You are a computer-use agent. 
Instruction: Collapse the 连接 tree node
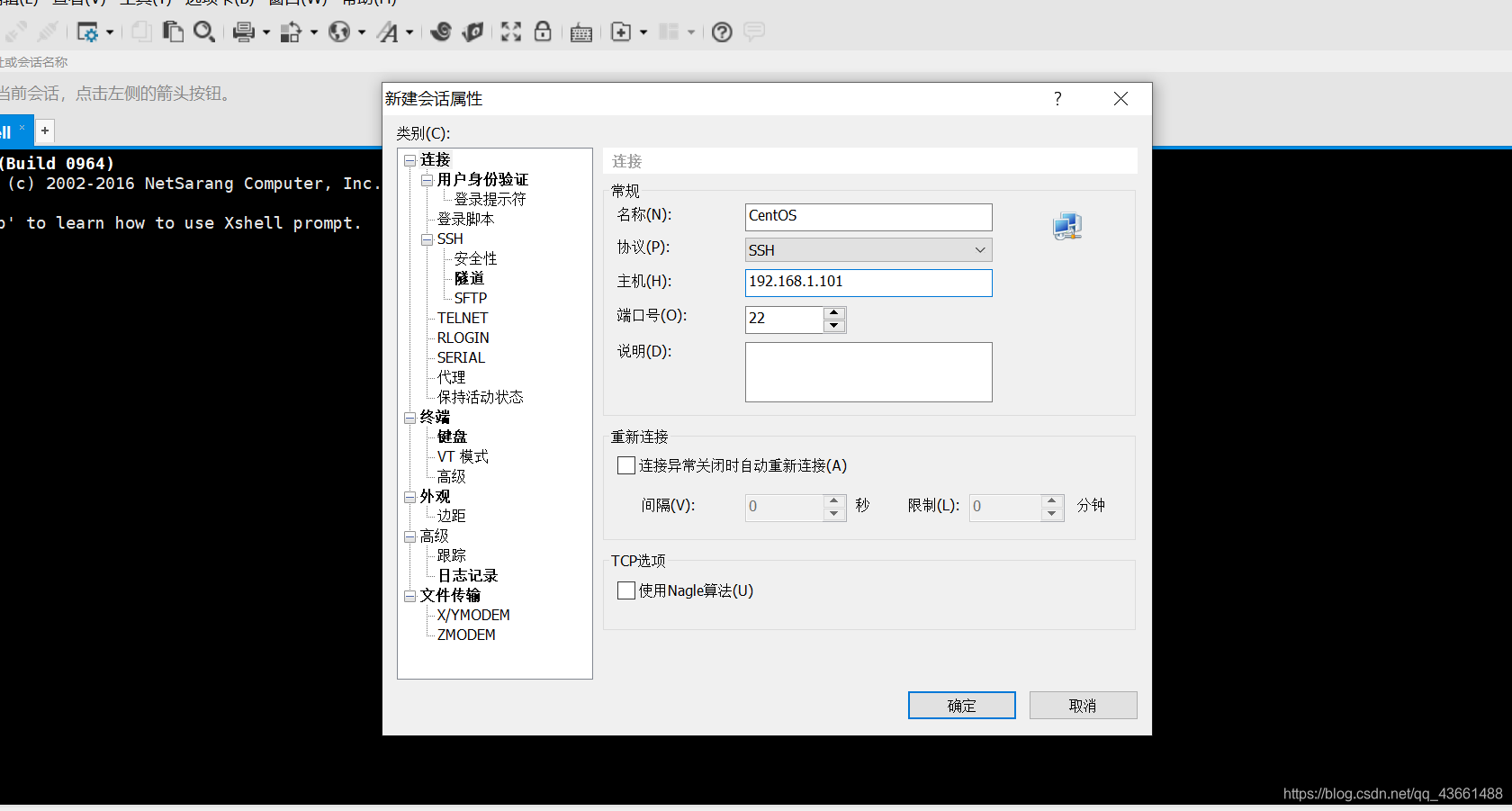[409, 160]
